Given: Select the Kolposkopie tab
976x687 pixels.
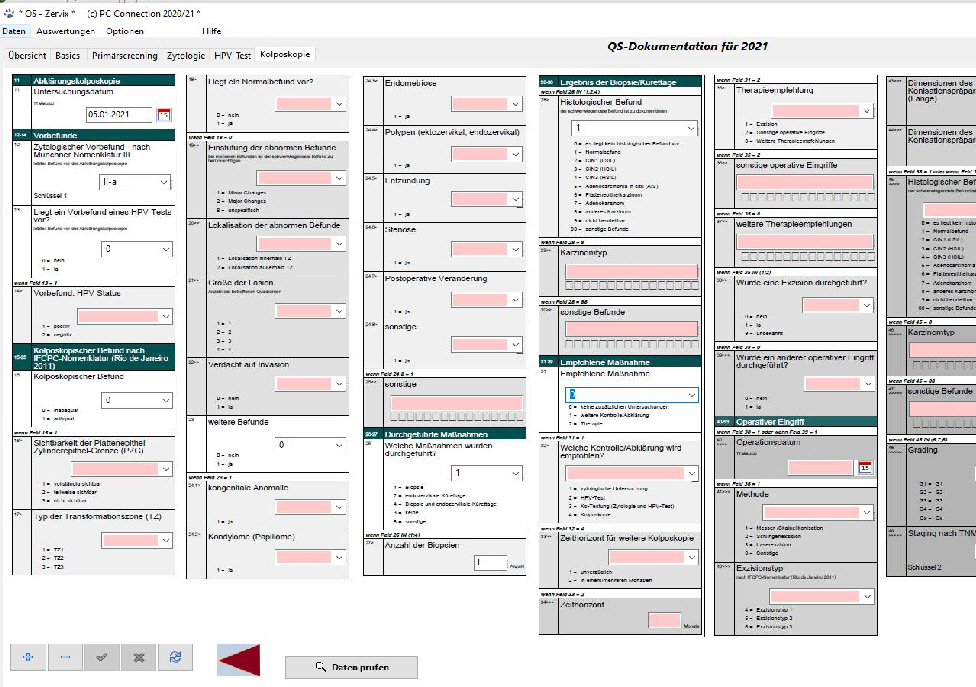Looking at the screenshot, I should tap(285, 54).
